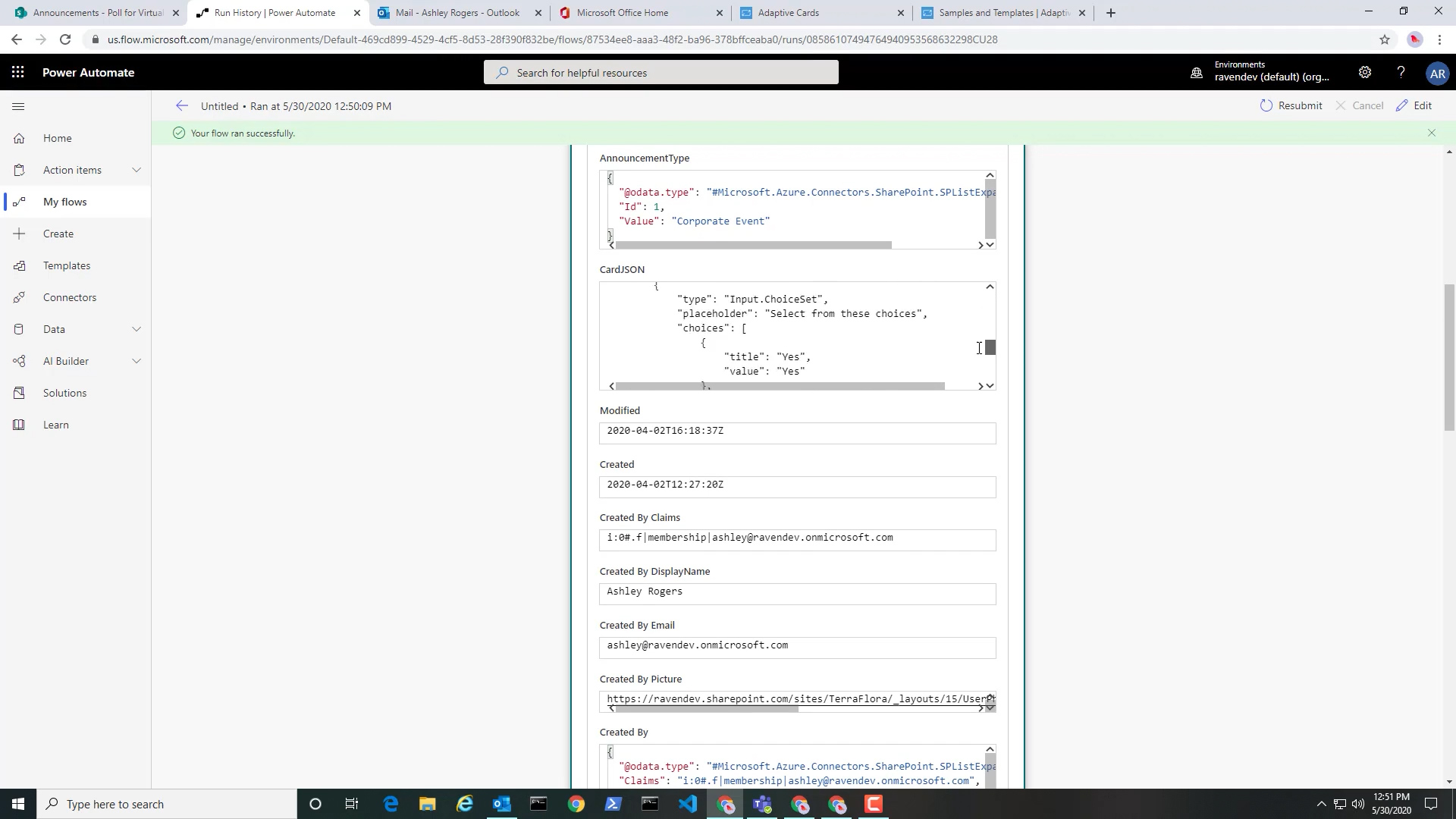Launch Microsoft Edge from the taskbar
The image size is (1456, 819).
pos(391,804)
